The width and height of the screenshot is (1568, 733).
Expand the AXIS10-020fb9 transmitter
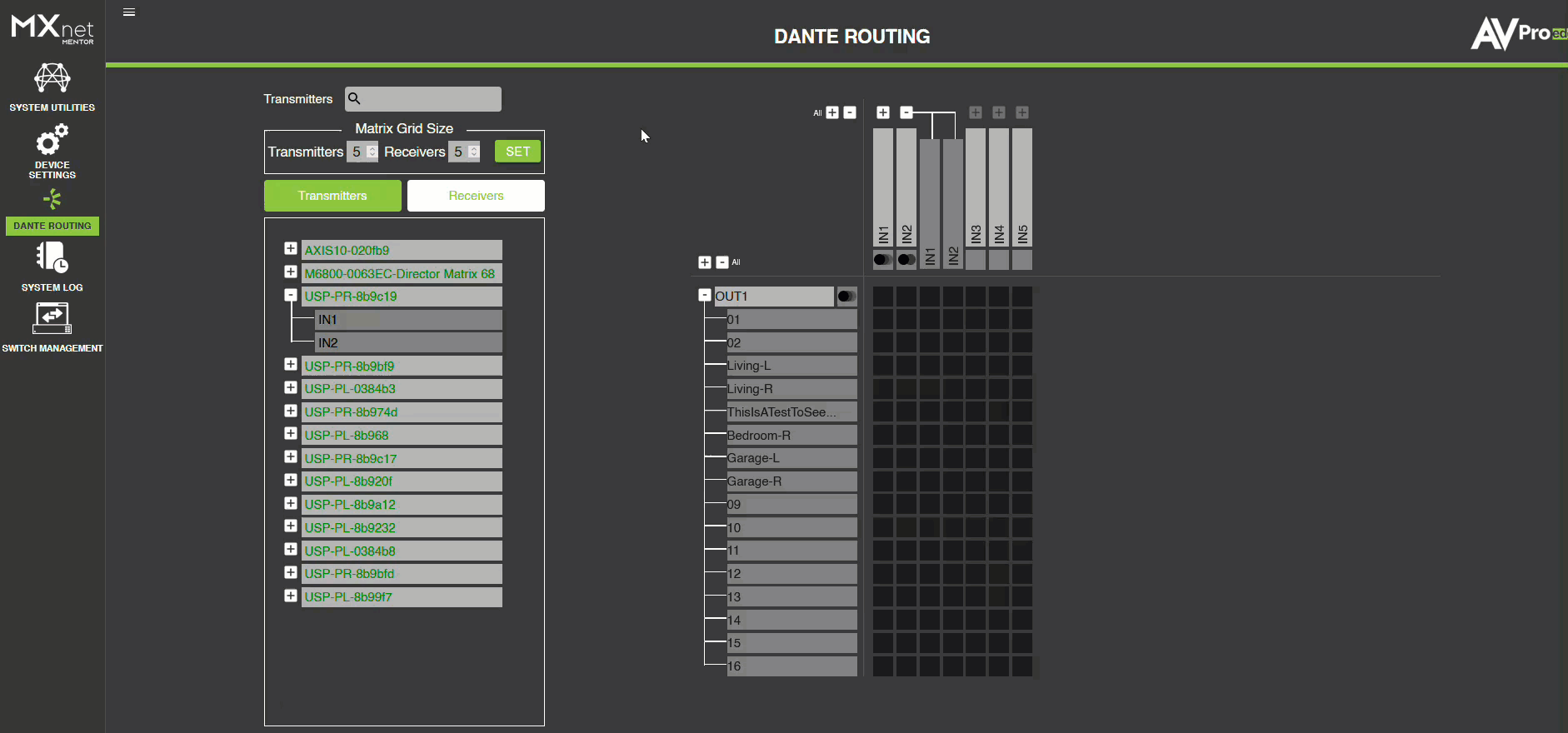291,249
